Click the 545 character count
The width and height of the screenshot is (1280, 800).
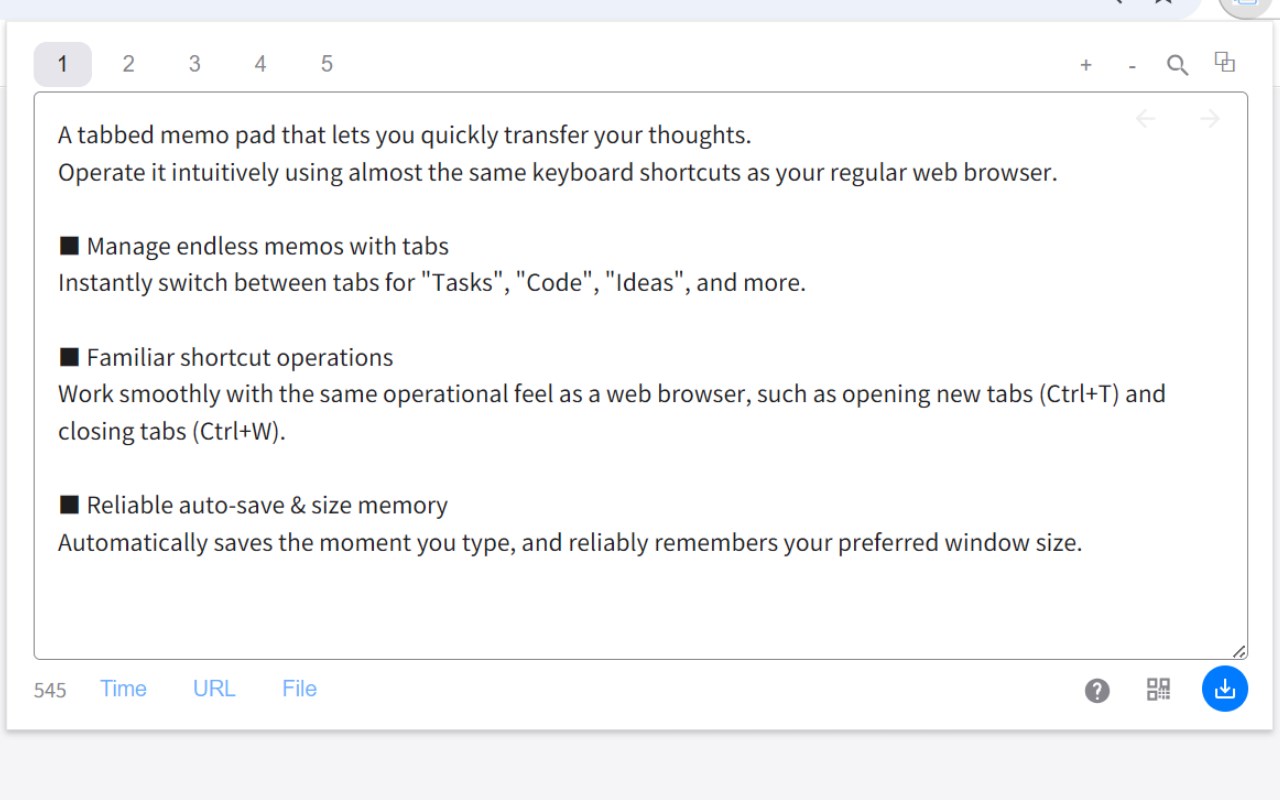tap(50, 690)
